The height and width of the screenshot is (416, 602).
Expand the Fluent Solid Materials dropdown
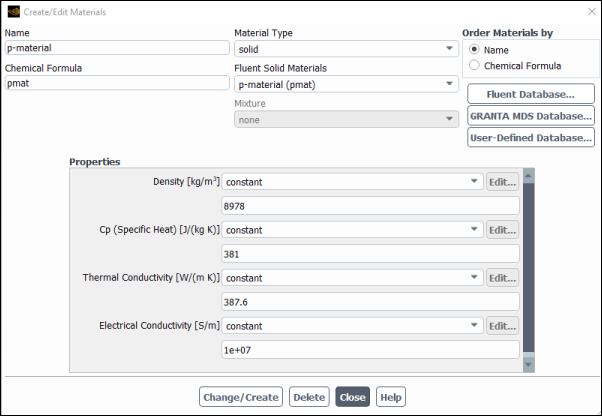pos(346,84)
